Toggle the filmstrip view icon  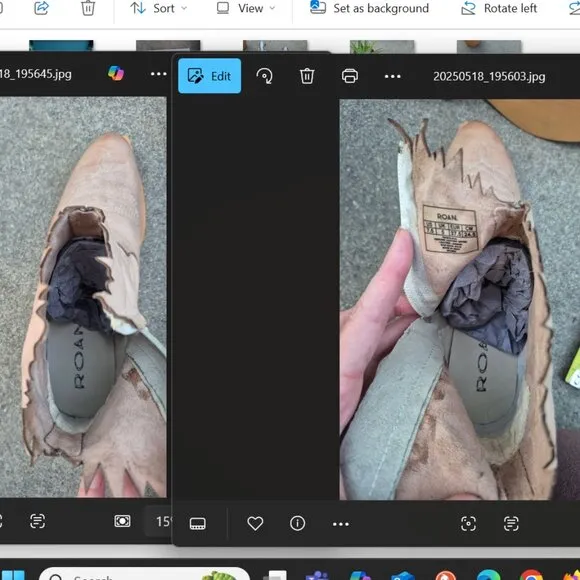tap(198, 523)
